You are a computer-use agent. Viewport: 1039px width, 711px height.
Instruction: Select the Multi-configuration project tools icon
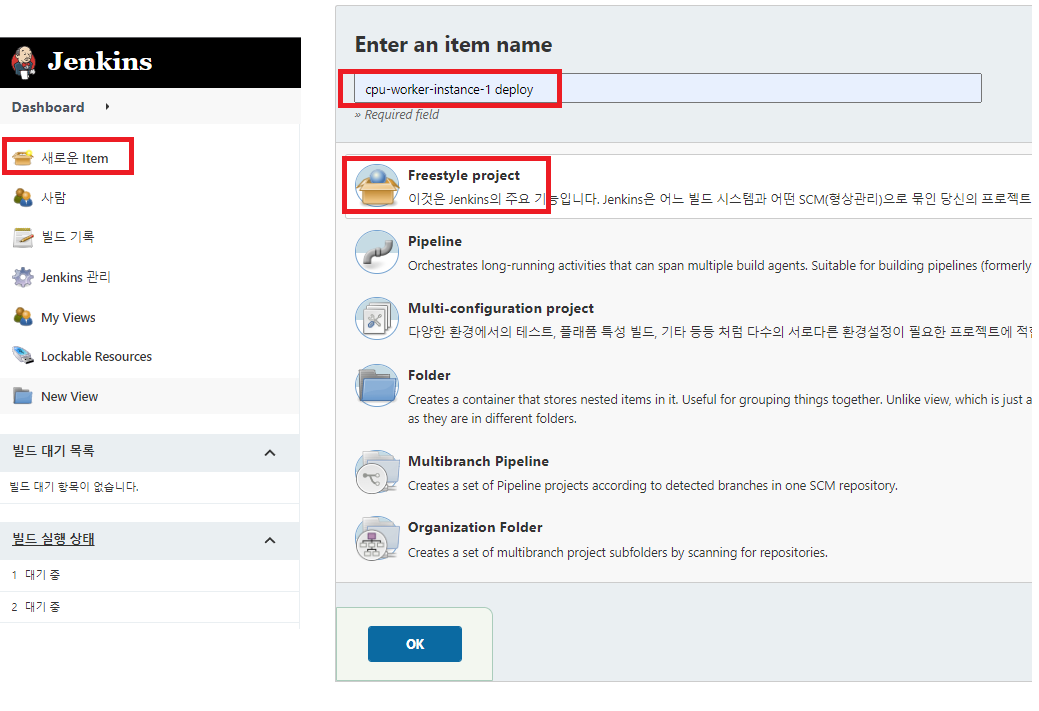(x=377, y=319)
